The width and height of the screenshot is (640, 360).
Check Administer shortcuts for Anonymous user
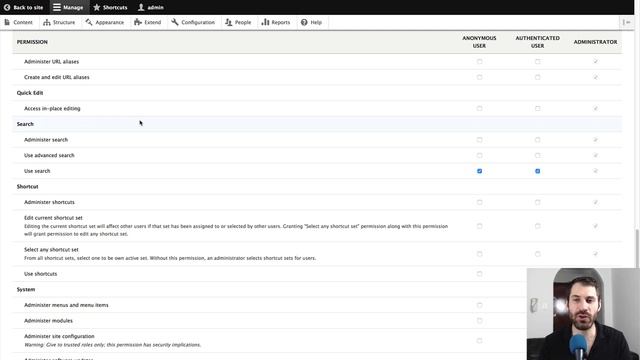click(480, 202)
